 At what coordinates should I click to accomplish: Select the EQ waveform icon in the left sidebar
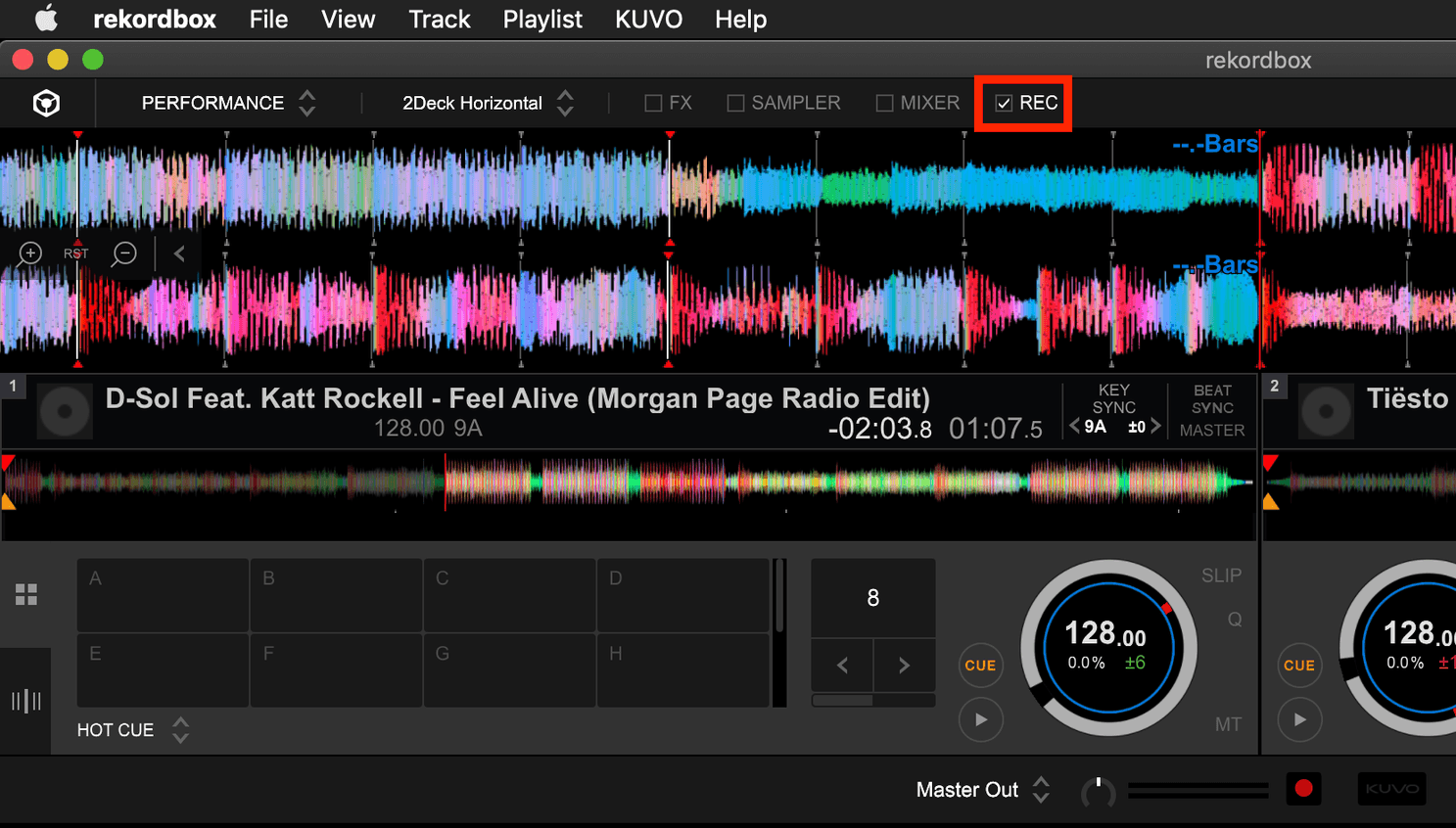point(26,700)
